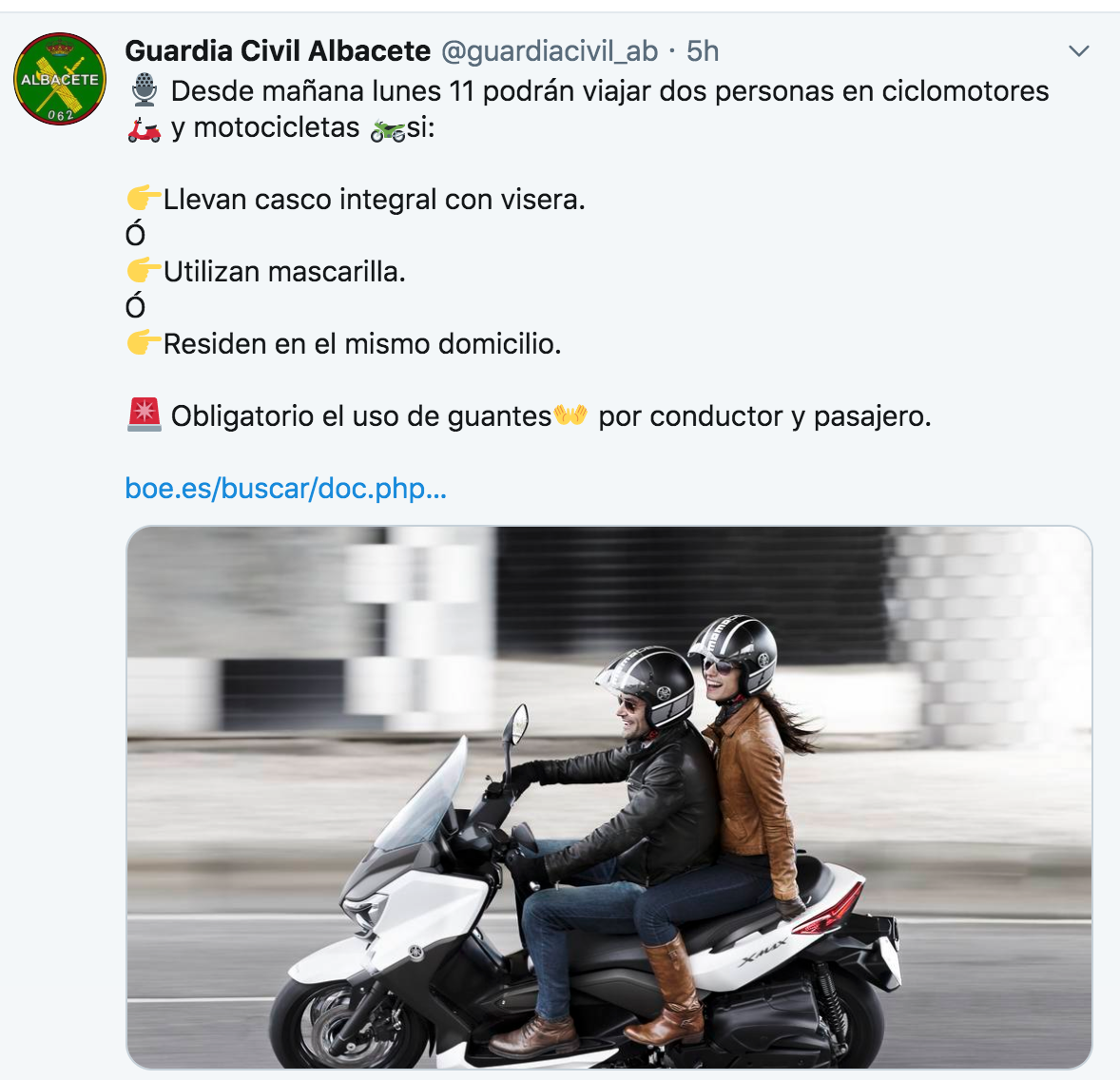Click the studio microphone emoji
Screen dimensions: 1120x1080
tap(145, 90)
